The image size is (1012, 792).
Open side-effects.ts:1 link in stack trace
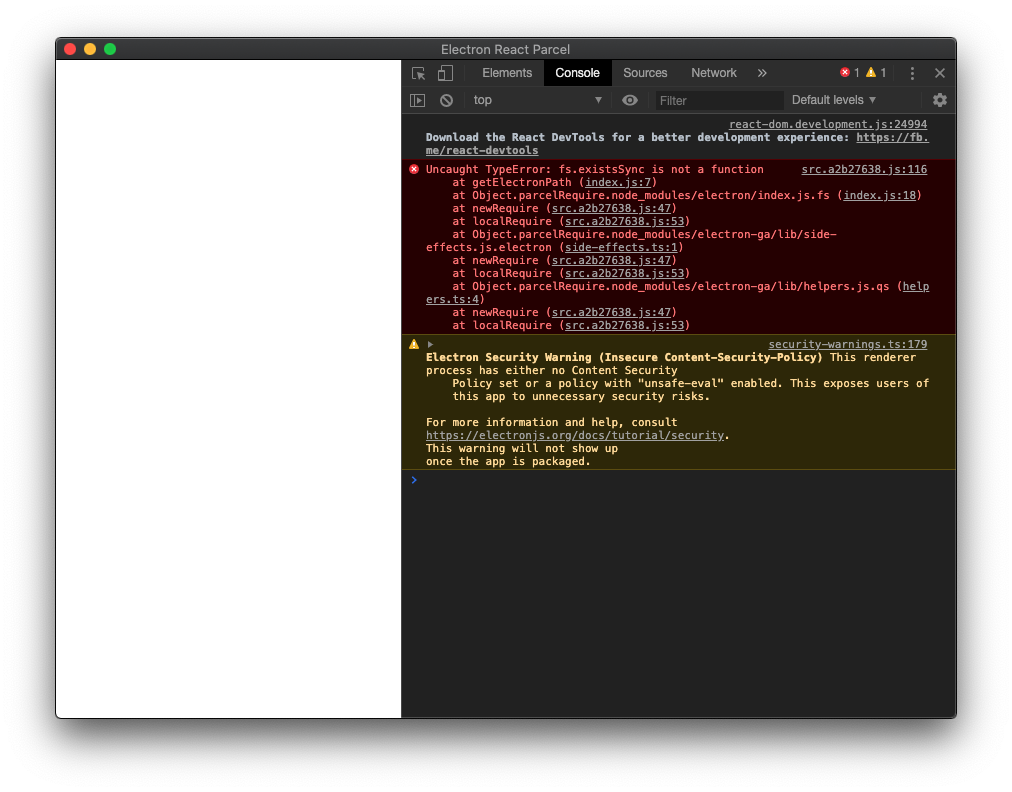click(622, 247)
